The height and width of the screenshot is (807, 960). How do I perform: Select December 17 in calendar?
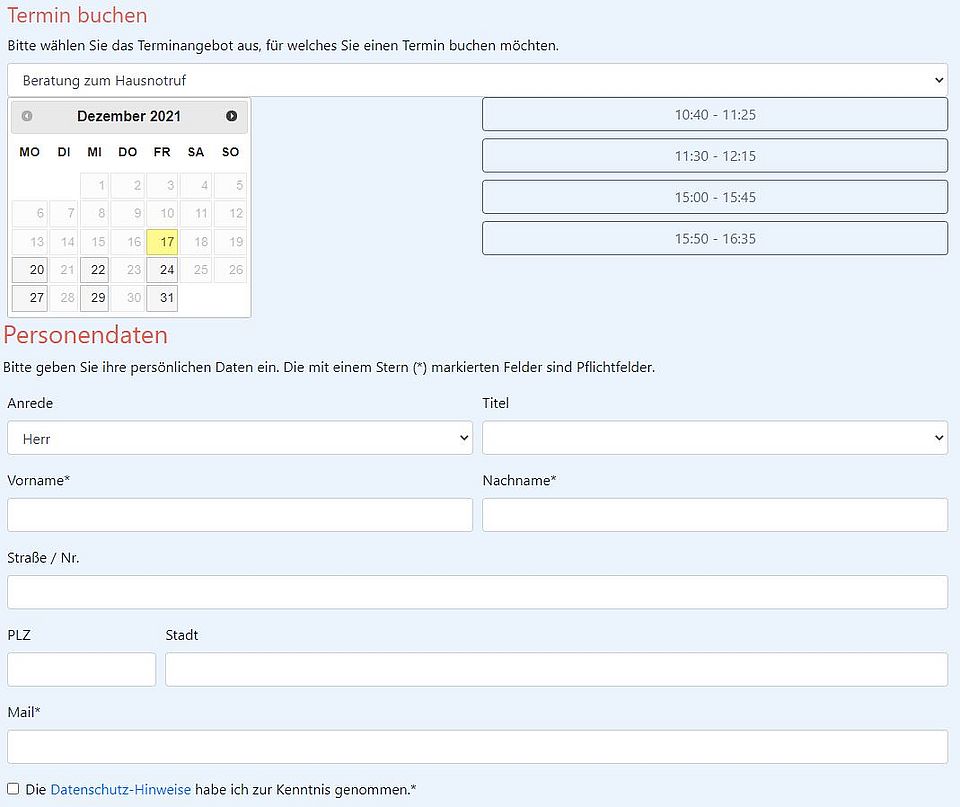tap(162, 242)
